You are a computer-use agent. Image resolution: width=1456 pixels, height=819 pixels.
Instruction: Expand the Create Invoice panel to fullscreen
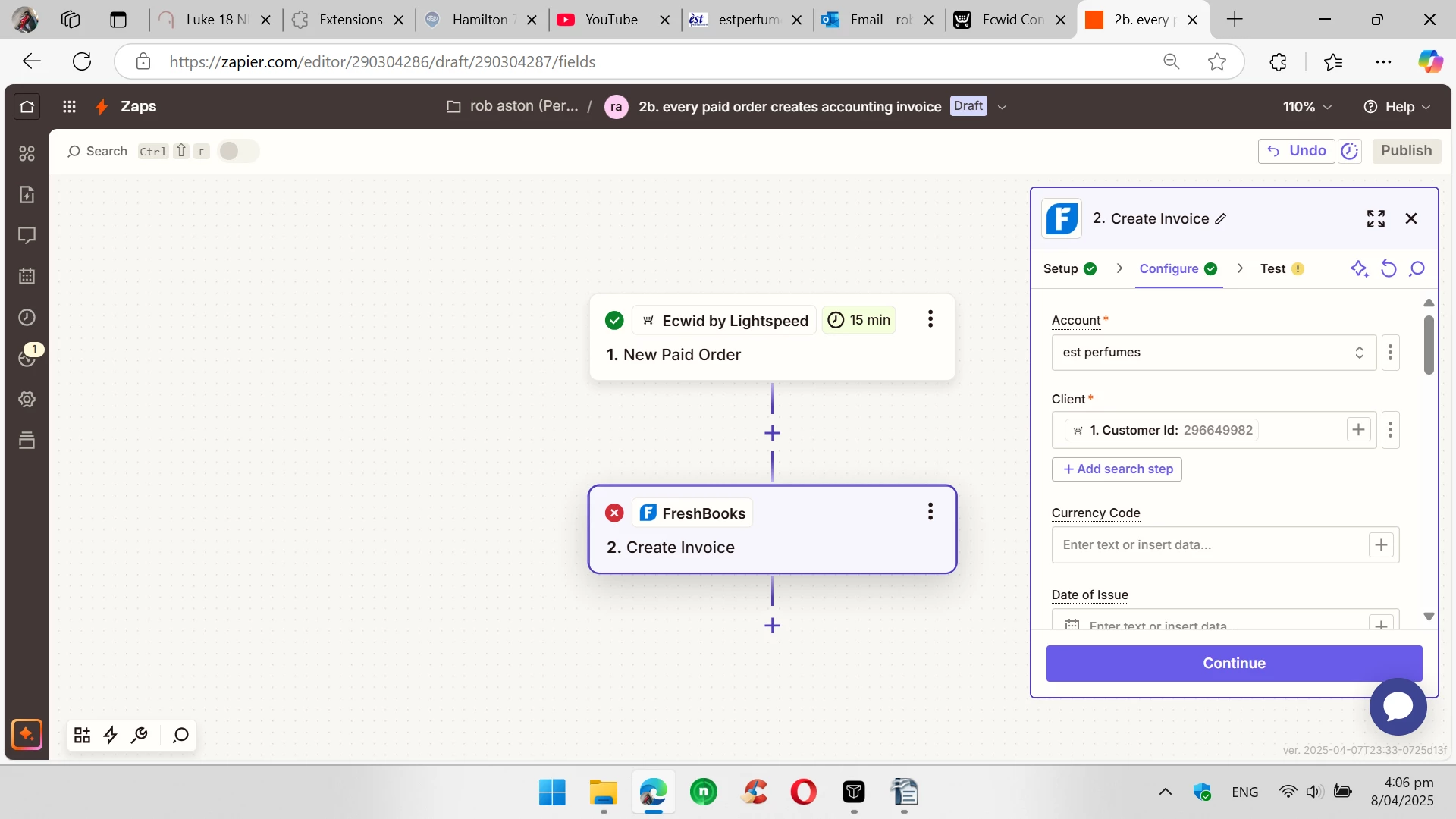(1376, 218)
